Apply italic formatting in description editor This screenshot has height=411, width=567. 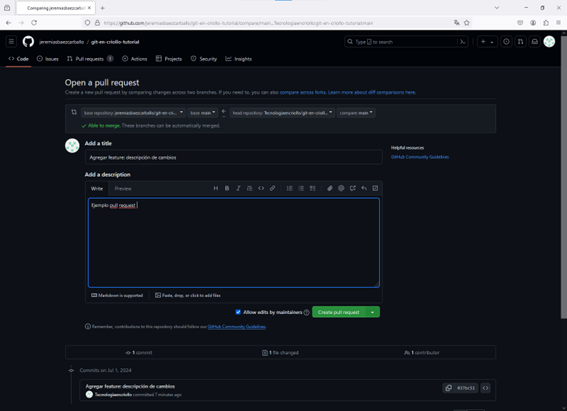238,188
